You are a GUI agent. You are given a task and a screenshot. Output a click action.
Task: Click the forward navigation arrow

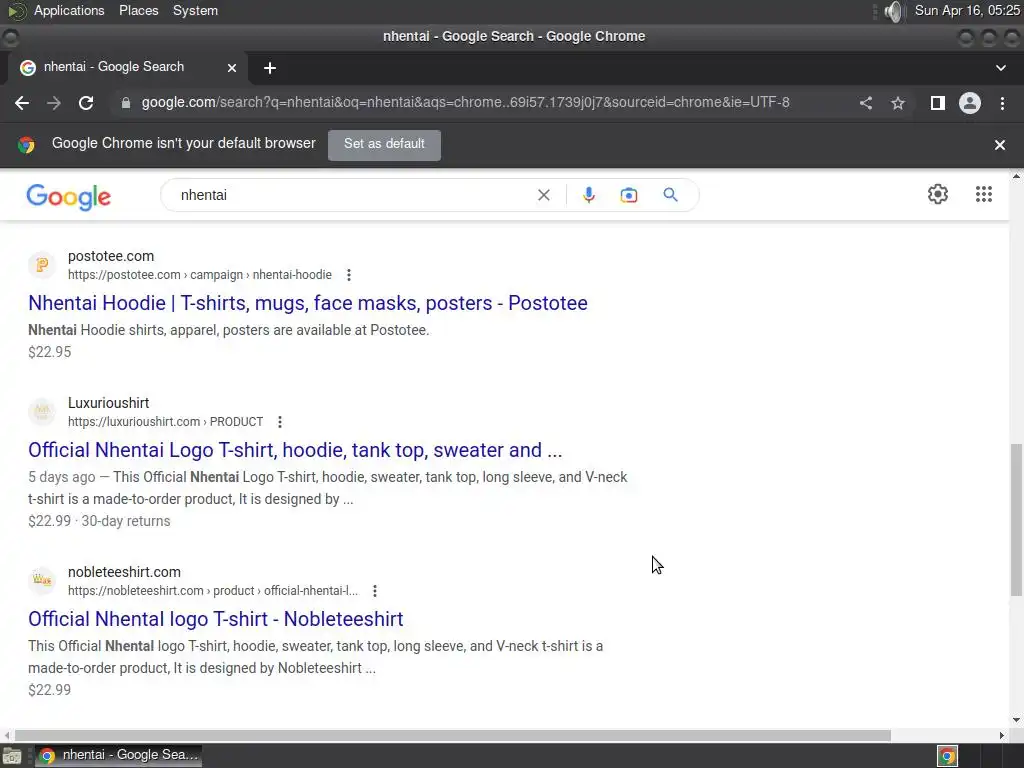[54, 103]
